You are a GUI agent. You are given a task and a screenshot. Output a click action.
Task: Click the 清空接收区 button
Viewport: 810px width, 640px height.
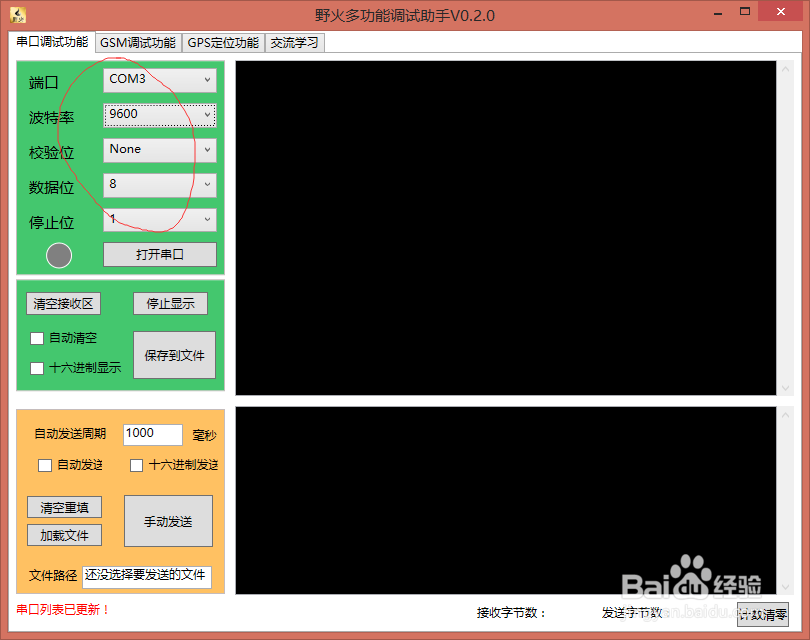64,304
